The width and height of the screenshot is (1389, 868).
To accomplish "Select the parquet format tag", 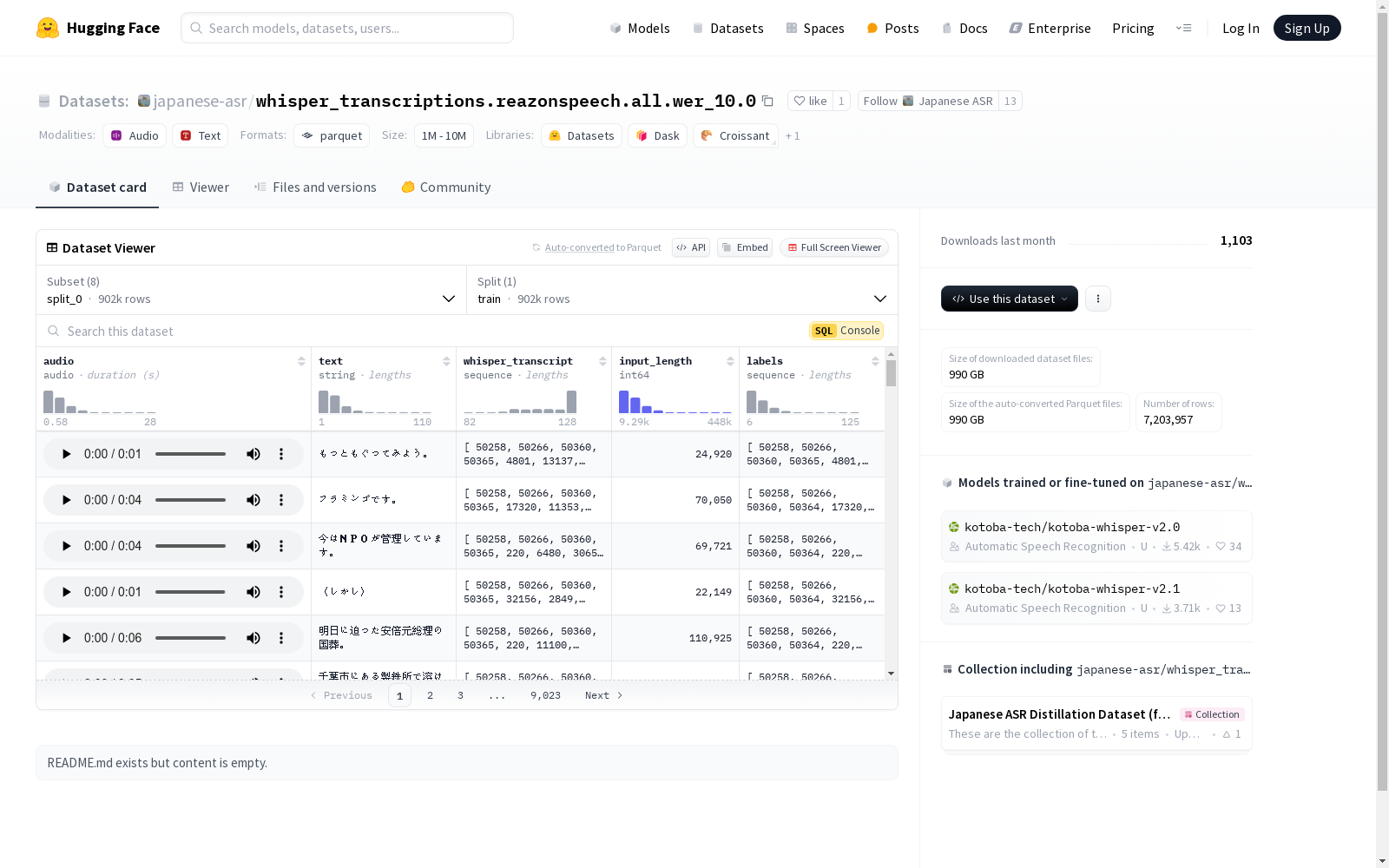I will click(332, 135).
